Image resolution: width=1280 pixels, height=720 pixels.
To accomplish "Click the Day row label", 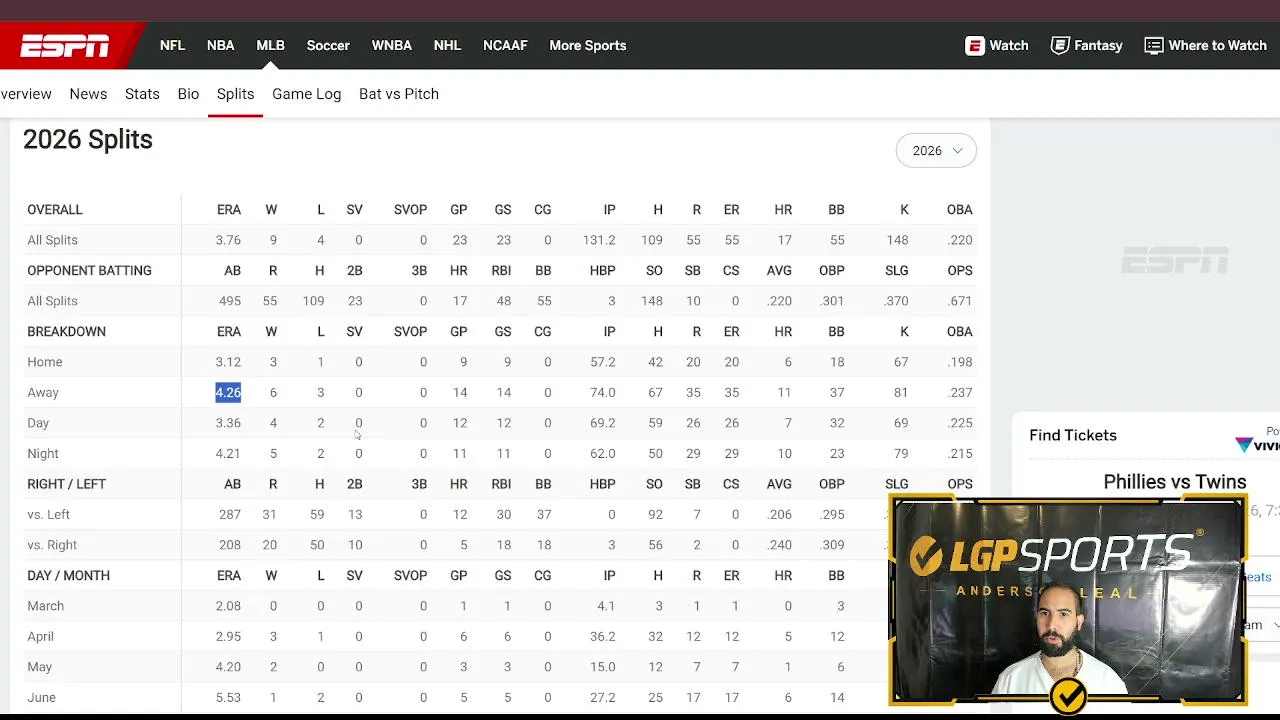I will click(38, 423).
